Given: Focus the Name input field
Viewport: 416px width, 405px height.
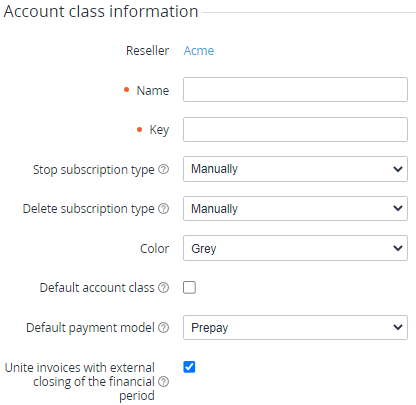Looking at the screenshot, I should click(295, 90).
